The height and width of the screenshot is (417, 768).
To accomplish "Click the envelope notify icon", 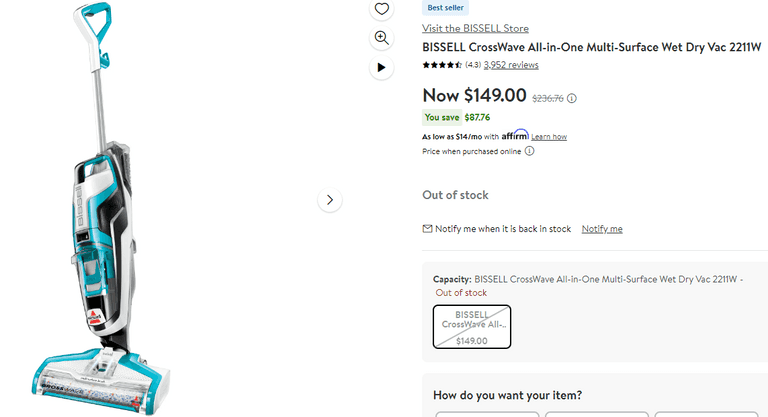I will [x=427, y=229].
